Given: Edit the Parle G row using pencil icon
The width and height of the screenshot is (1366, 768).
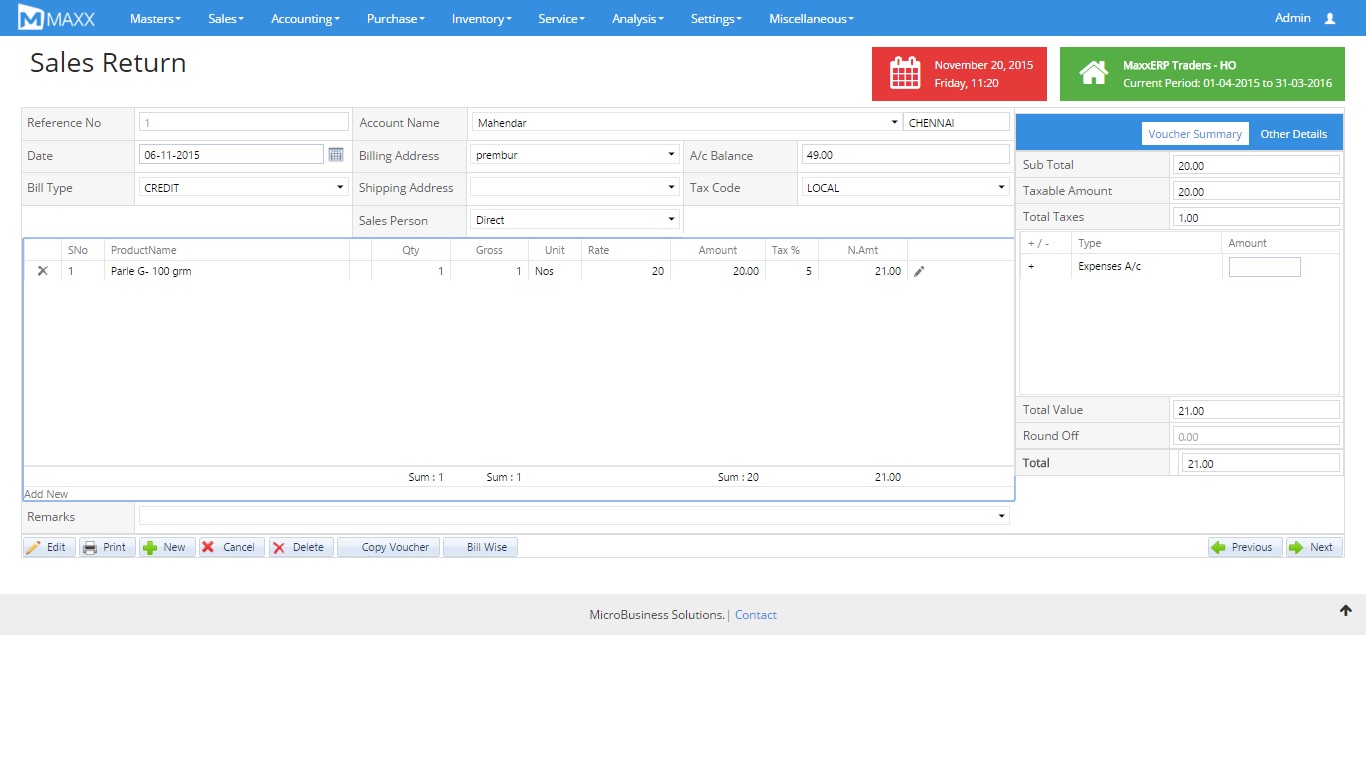Looking at the screenshot, I should tap(919, 271).
